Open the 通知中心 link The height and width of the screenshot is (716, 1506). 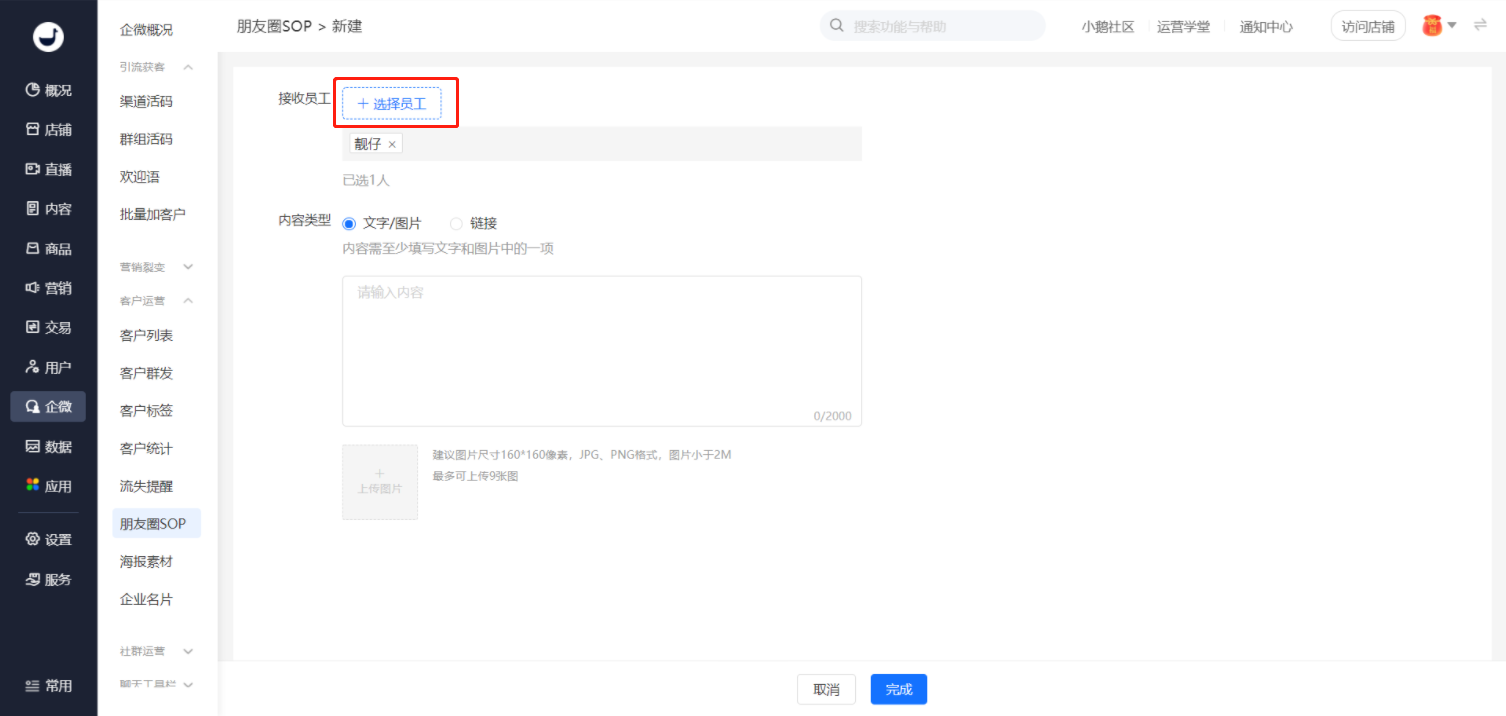[x=1266, y=27]
